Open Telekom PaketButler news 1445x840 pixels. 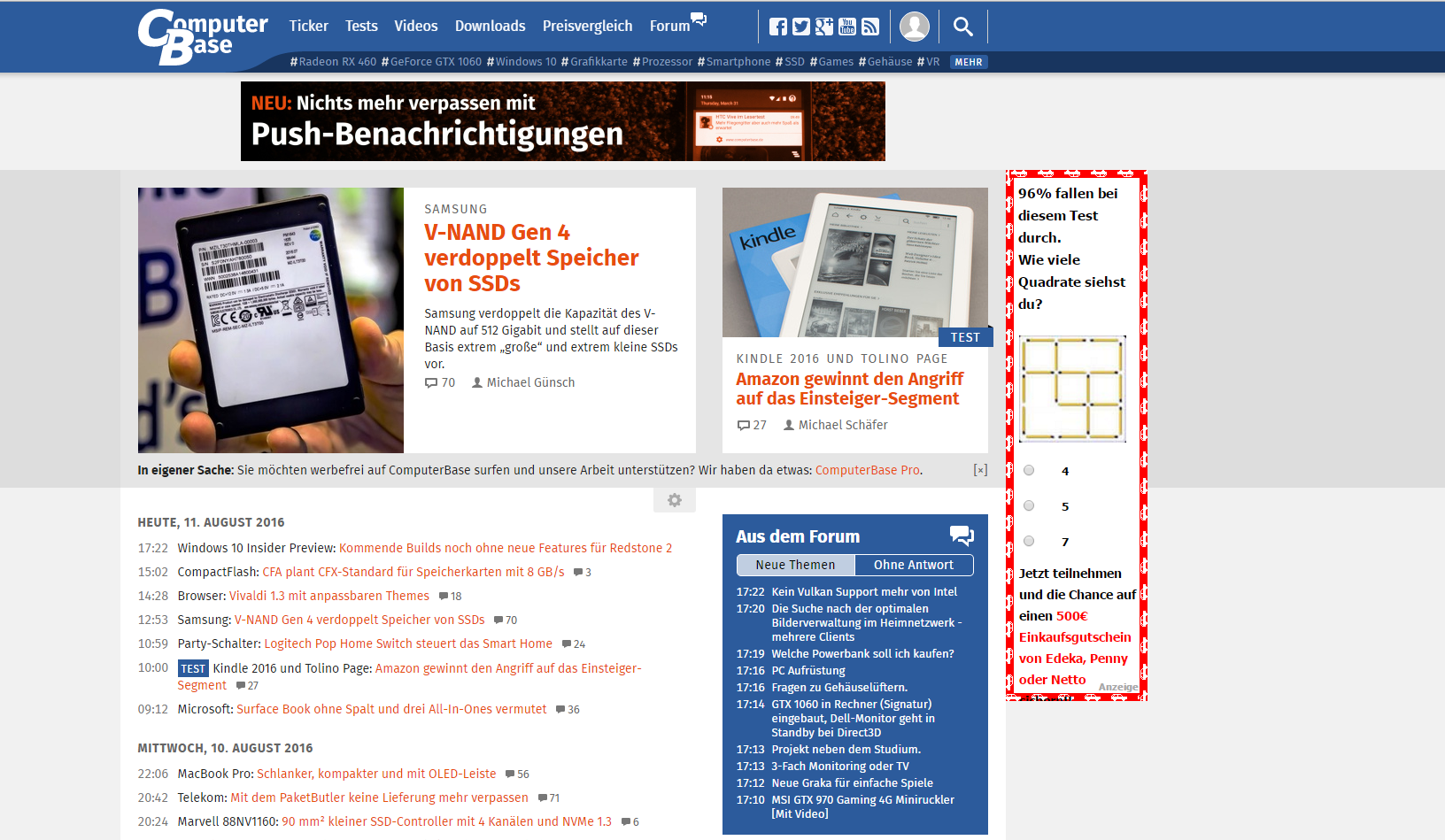point(379,798)
